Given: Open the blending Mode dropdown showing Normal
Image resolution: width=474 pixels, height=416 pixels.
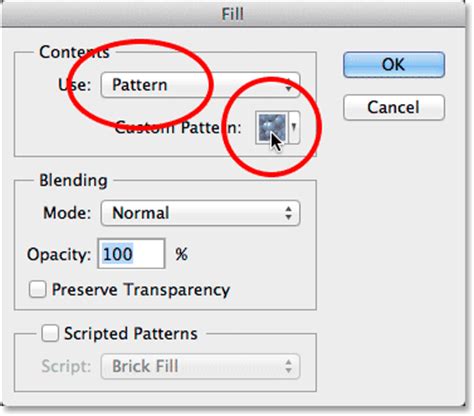Looking at the screenshot, I should point(200,213).
